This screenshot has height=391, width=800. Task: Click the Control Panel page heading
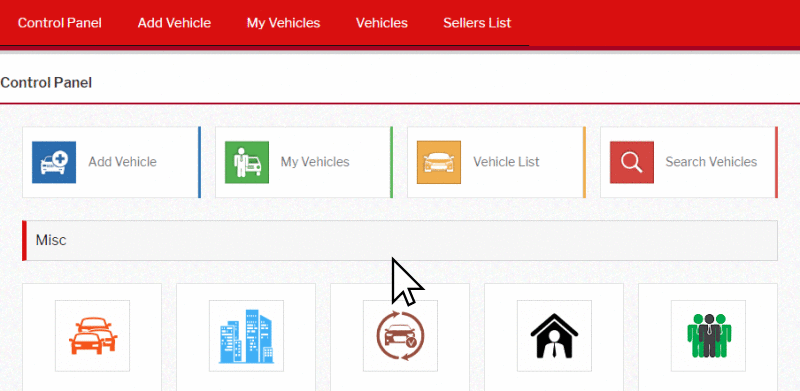pyautogui.click(x=46, y=83)
